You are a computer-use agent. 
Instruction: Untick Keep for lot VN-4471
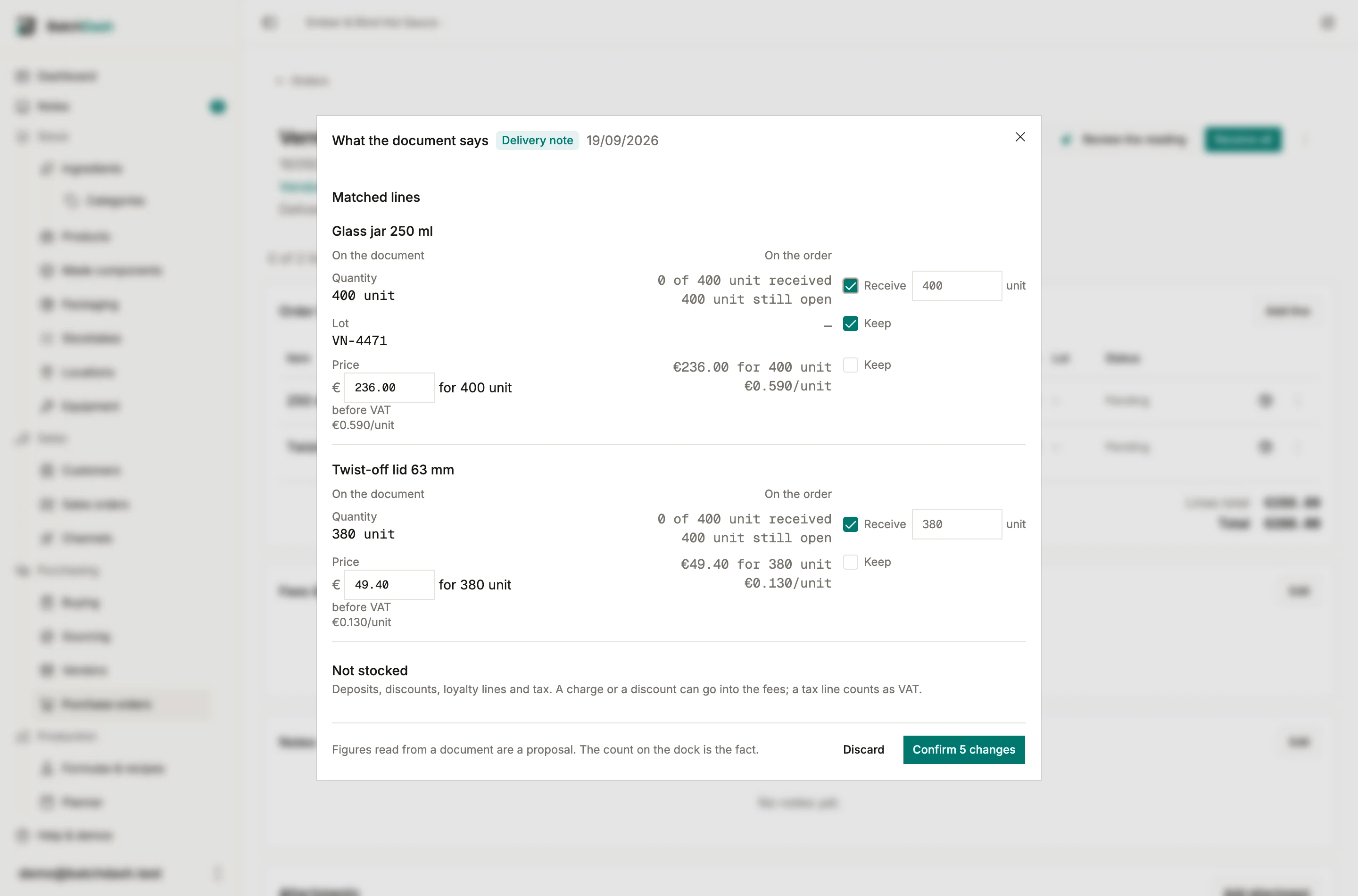tap(850, 324)
